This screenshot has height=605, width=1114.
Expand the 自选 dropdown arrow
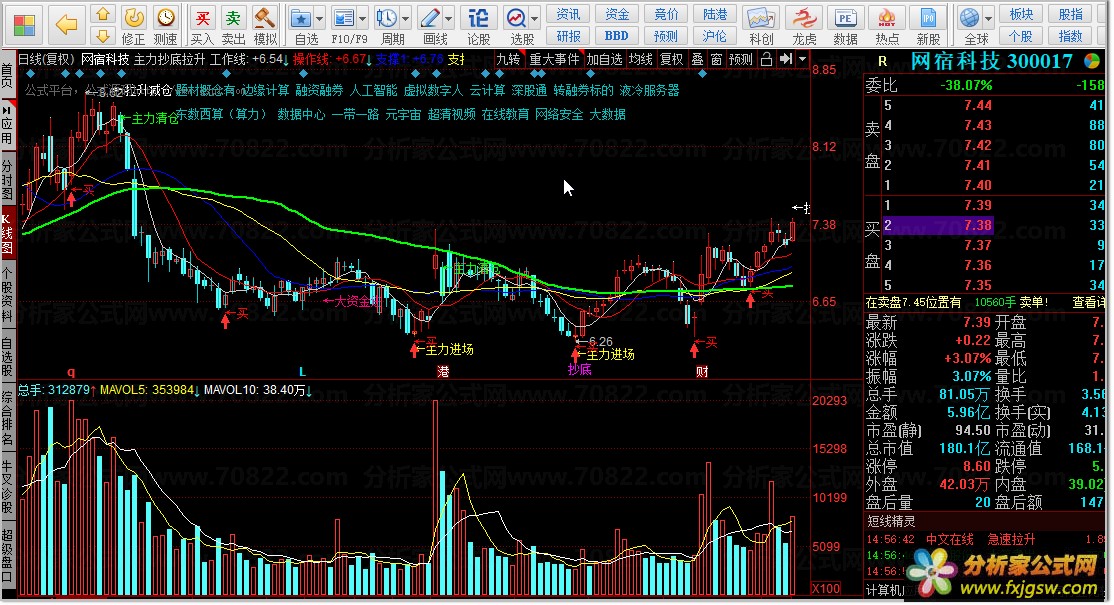point(320,18)
